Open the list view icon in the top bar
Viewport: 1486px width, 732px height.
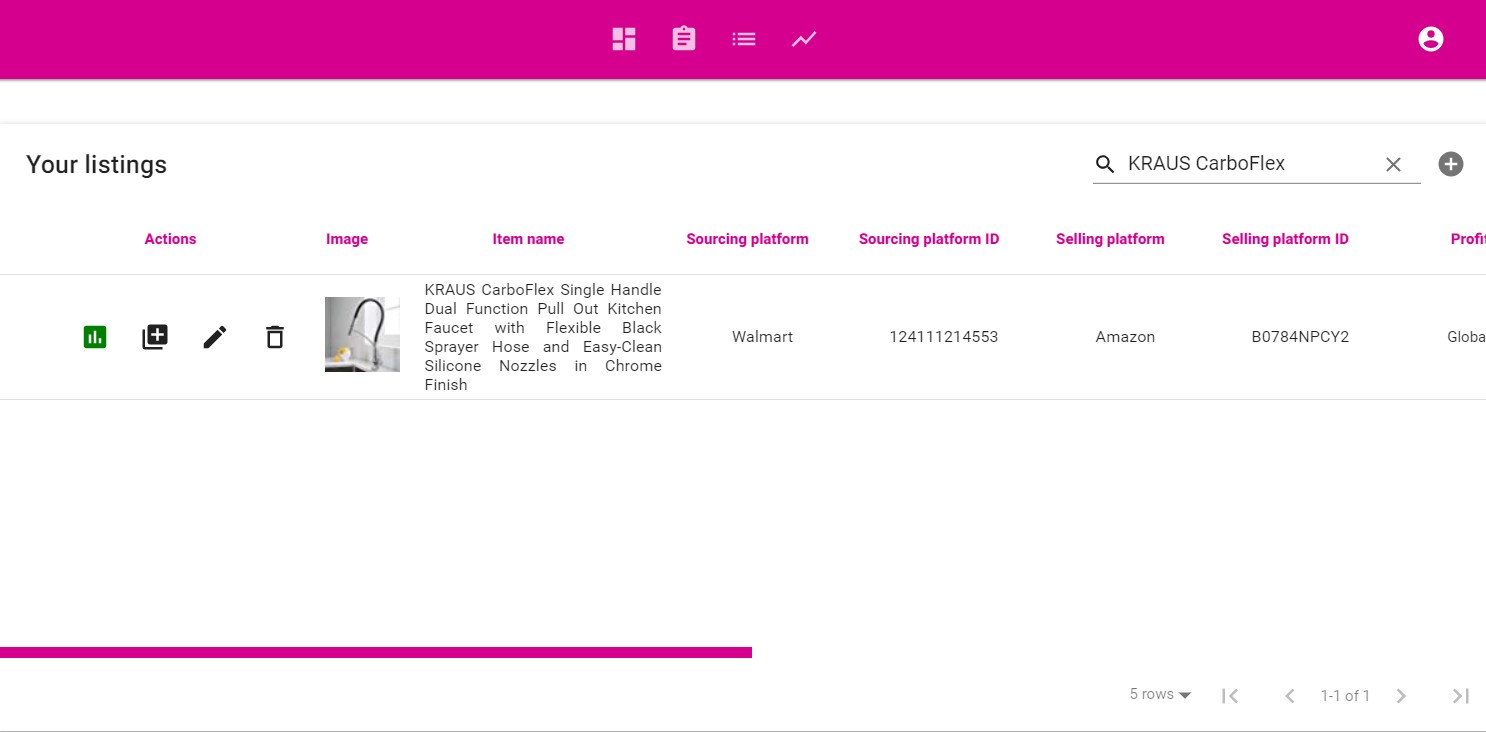744,39
